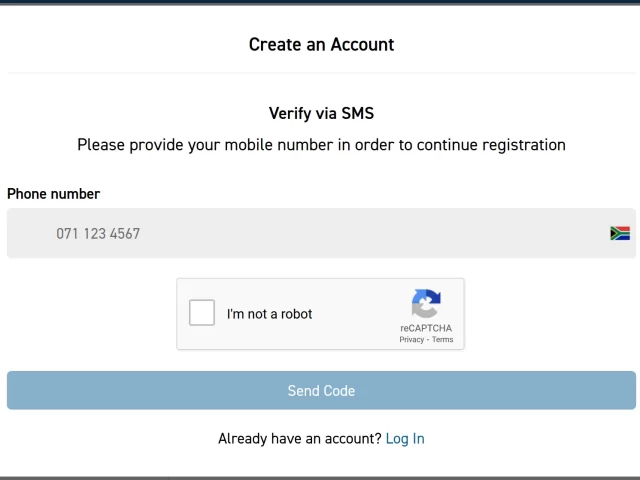This screenshot has width=640, height=480.
Task: Click the gray bar at page bottom
Action: [320, 478]
